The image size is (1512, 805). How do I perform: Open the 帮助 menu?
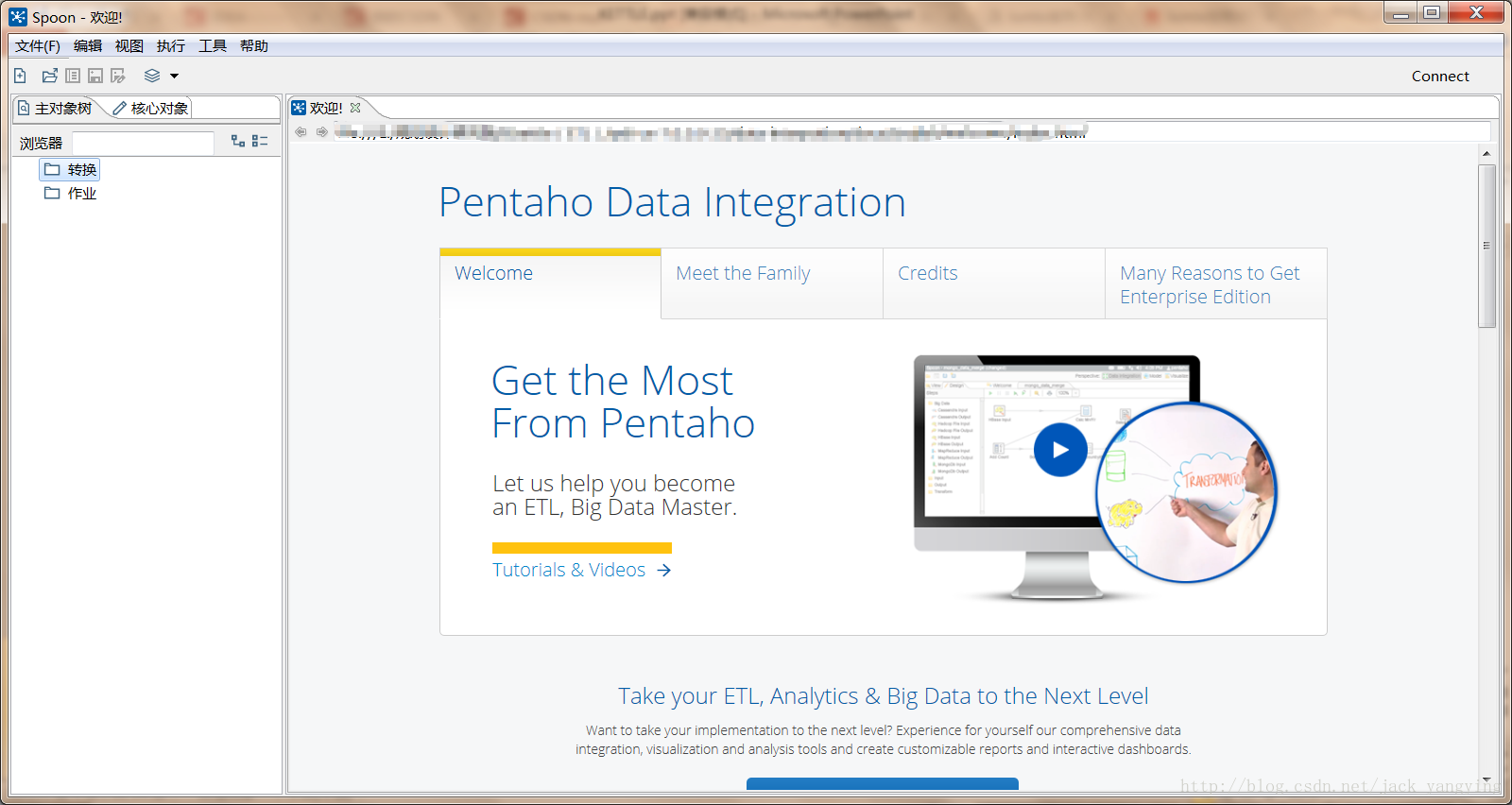click(x=254, y=46)
